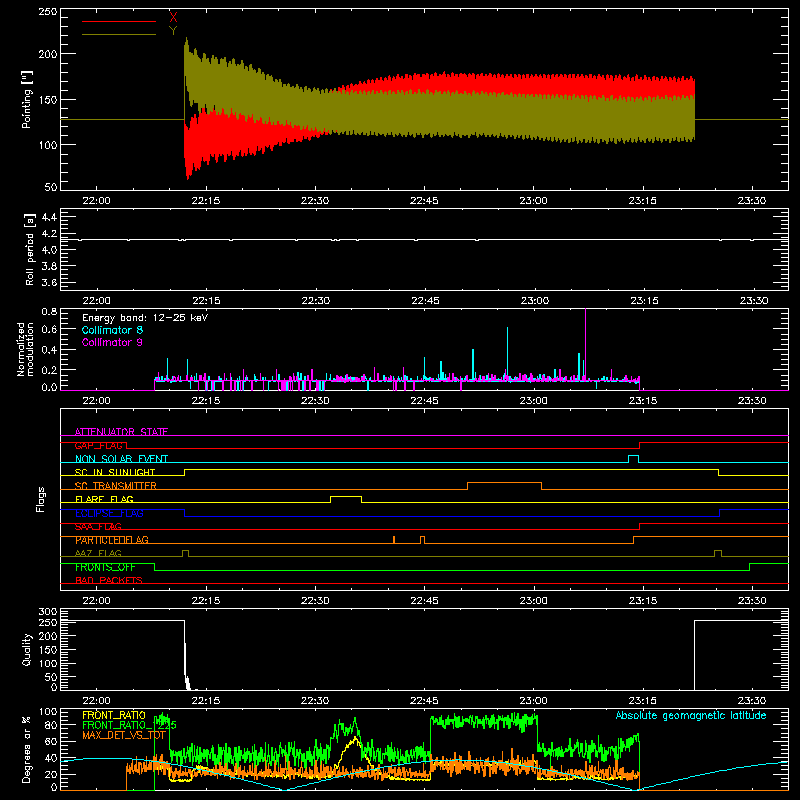Screen dimensions: 800x800
Task: Select the green FRONT_RATIO_1225 legend label
Action: pos(129,725)
